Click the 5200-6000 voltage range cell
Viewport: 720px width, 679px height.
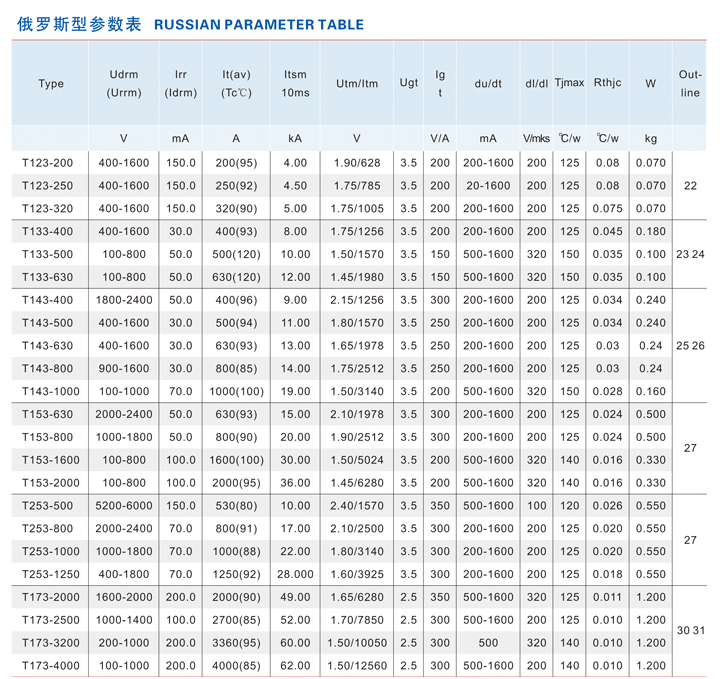(x=124, y=506)
